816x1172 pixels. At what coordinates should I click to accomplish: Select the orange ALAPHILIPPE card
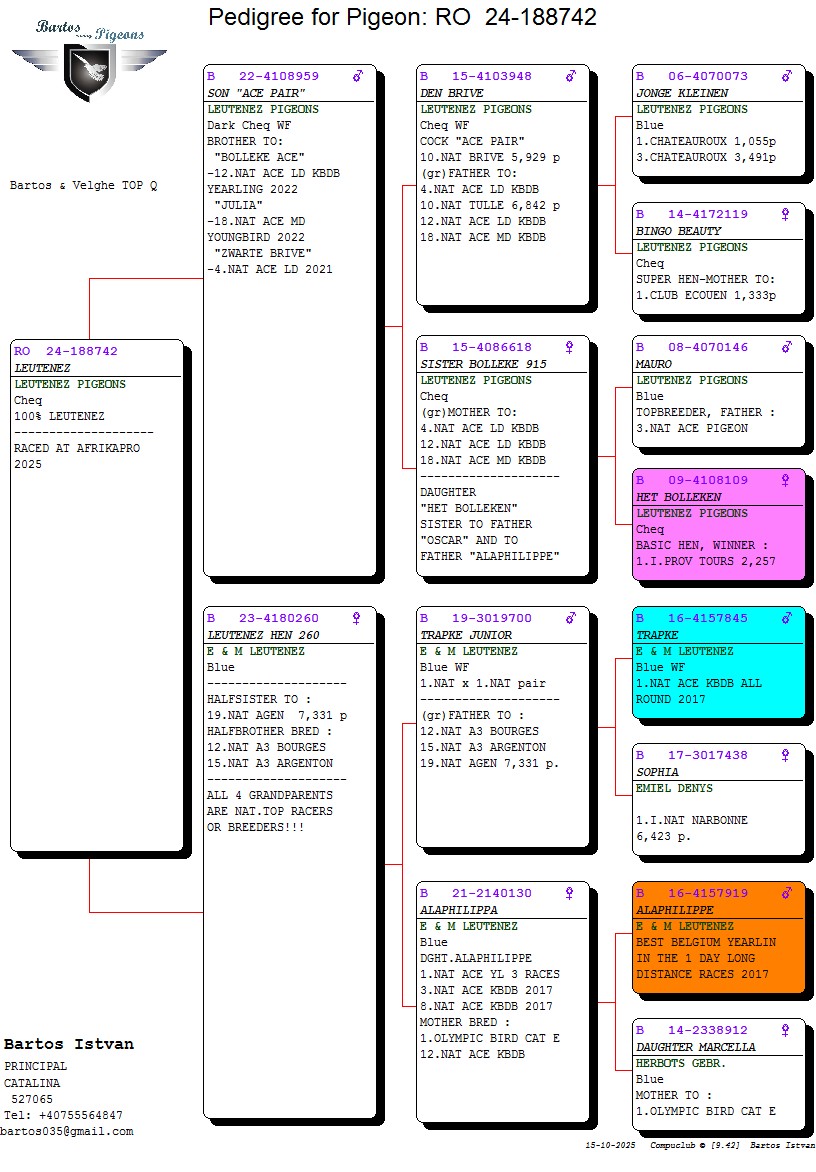pyautogui.click(x=718, y=937)
